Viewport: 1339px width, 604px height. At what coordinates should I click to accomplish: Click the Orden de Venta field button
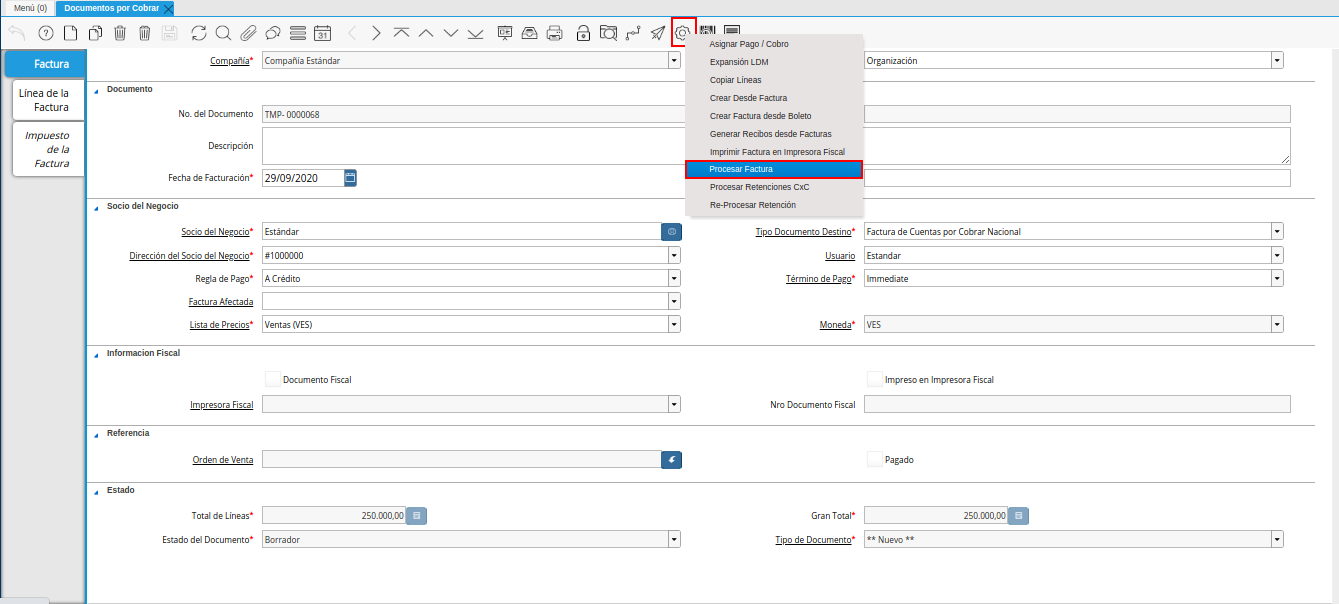coord(671,460)
